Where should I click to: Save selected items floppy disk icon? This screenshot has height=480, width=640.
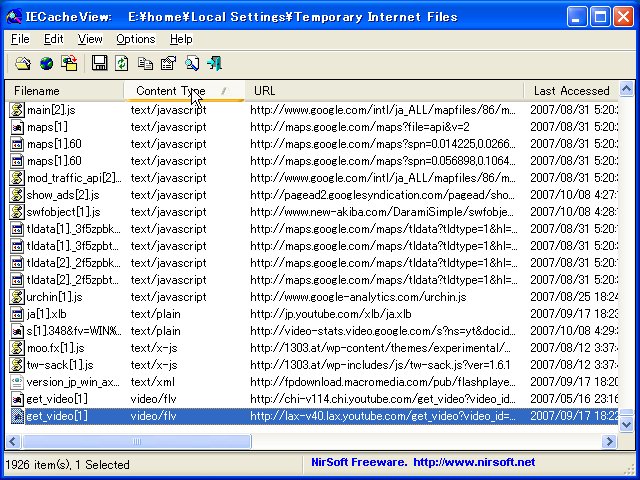99,64
